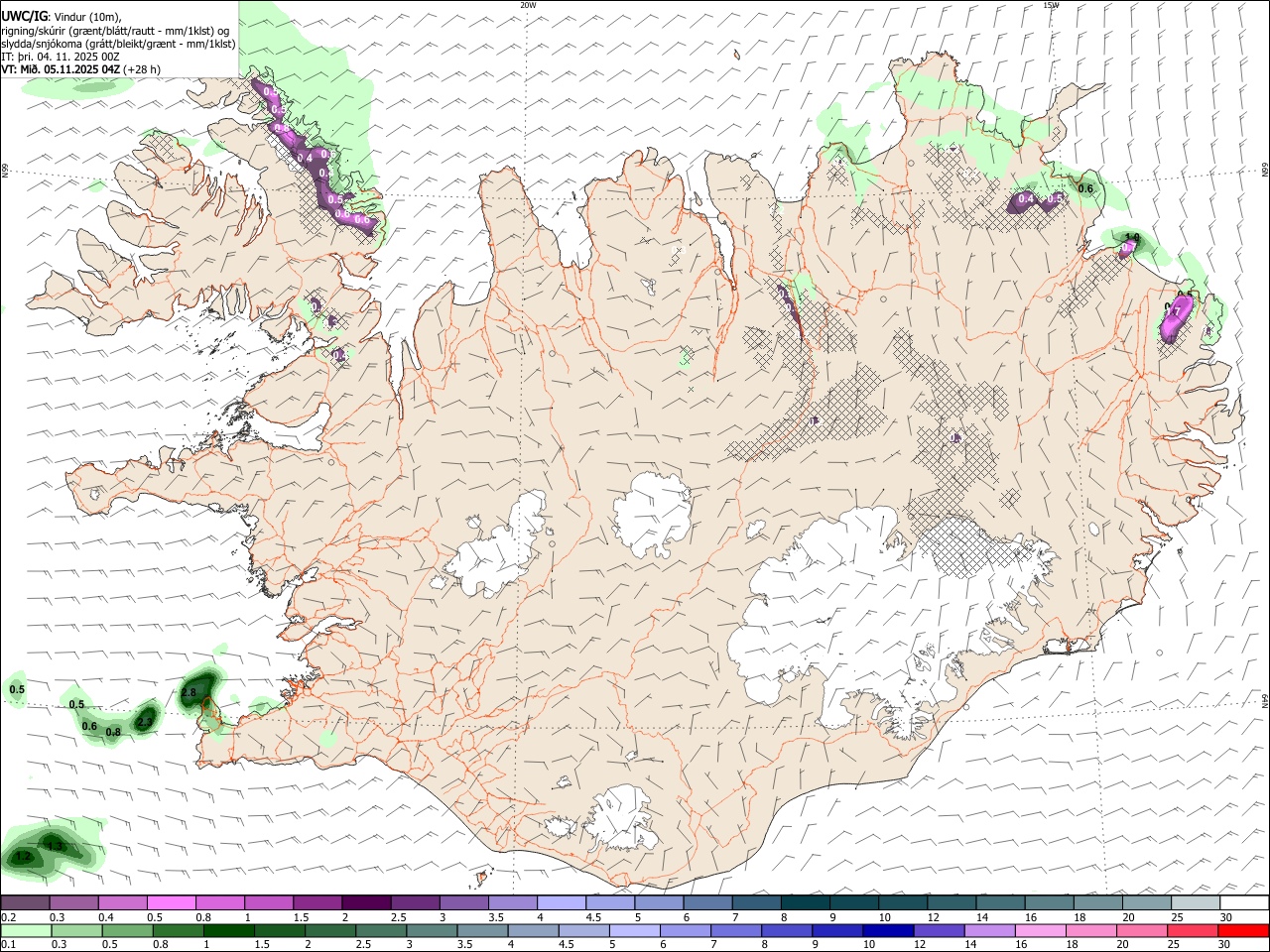1270x952 pixels.
Task: Click the "2.8" rainfall value on the map
Action: [190, 691]
